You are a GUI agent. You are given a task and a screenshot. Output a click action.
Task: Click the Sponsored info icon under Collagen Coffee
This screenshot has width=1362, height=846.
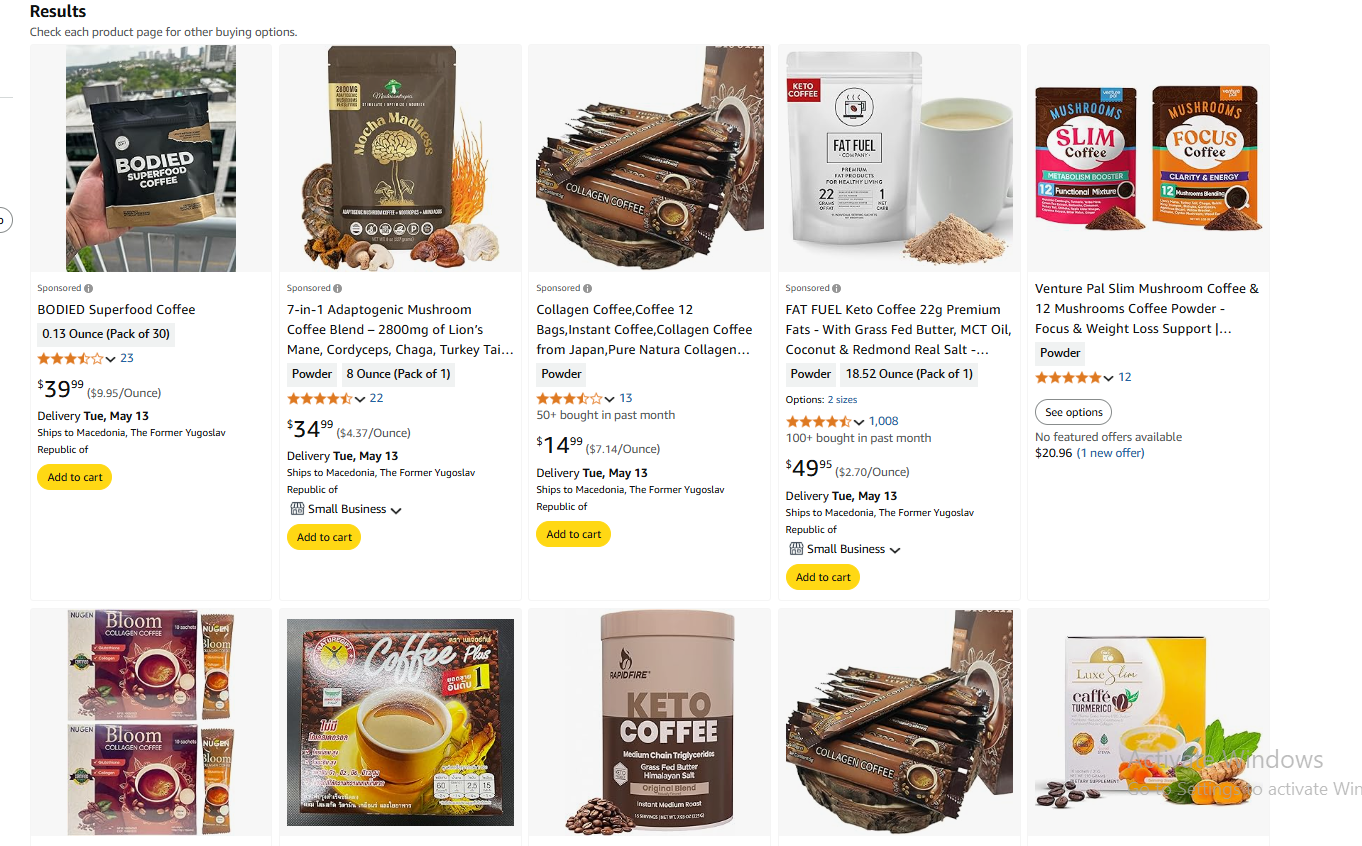pyautogui.click(x=587, y=288)
